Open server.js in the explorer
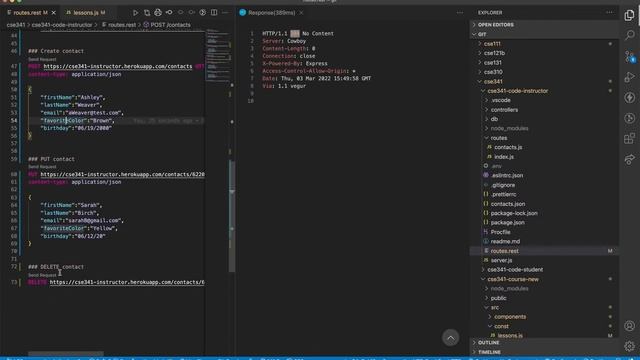 pos(544,260)
